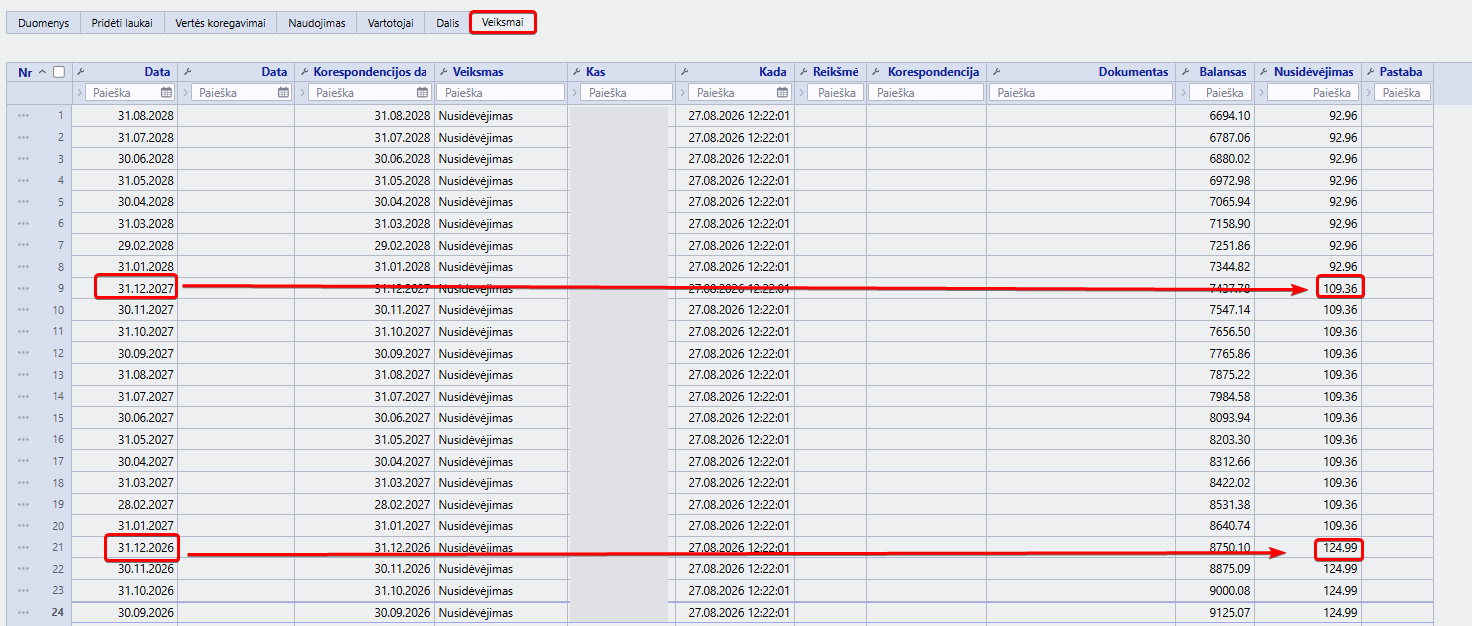Click wrench icon of Kada column

tap(684, 72)
